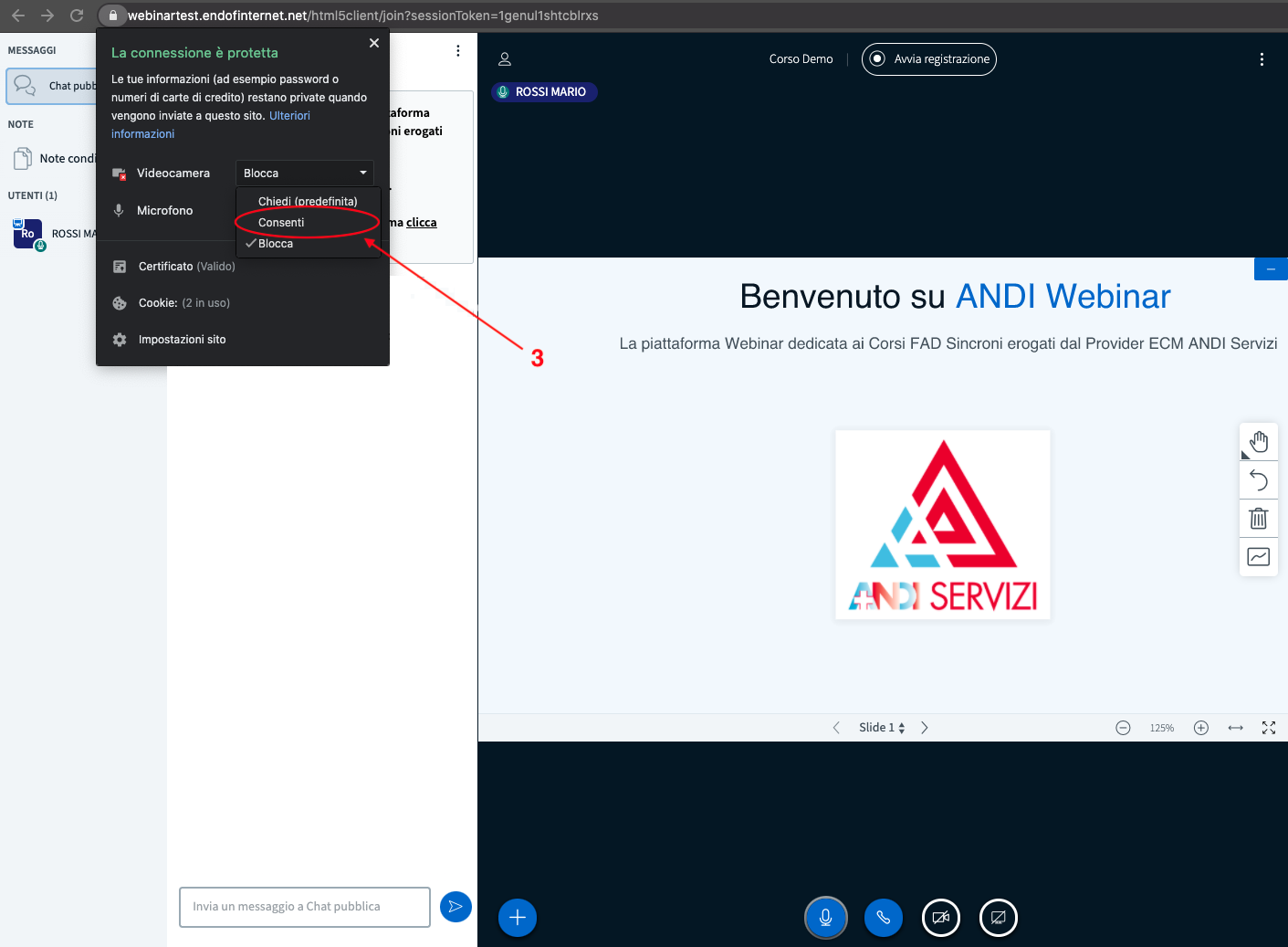Choose Chiedi (predefinita) option
Viewport: 1288px width, 947px height.
pyautogui.click(x=308, y=201)
